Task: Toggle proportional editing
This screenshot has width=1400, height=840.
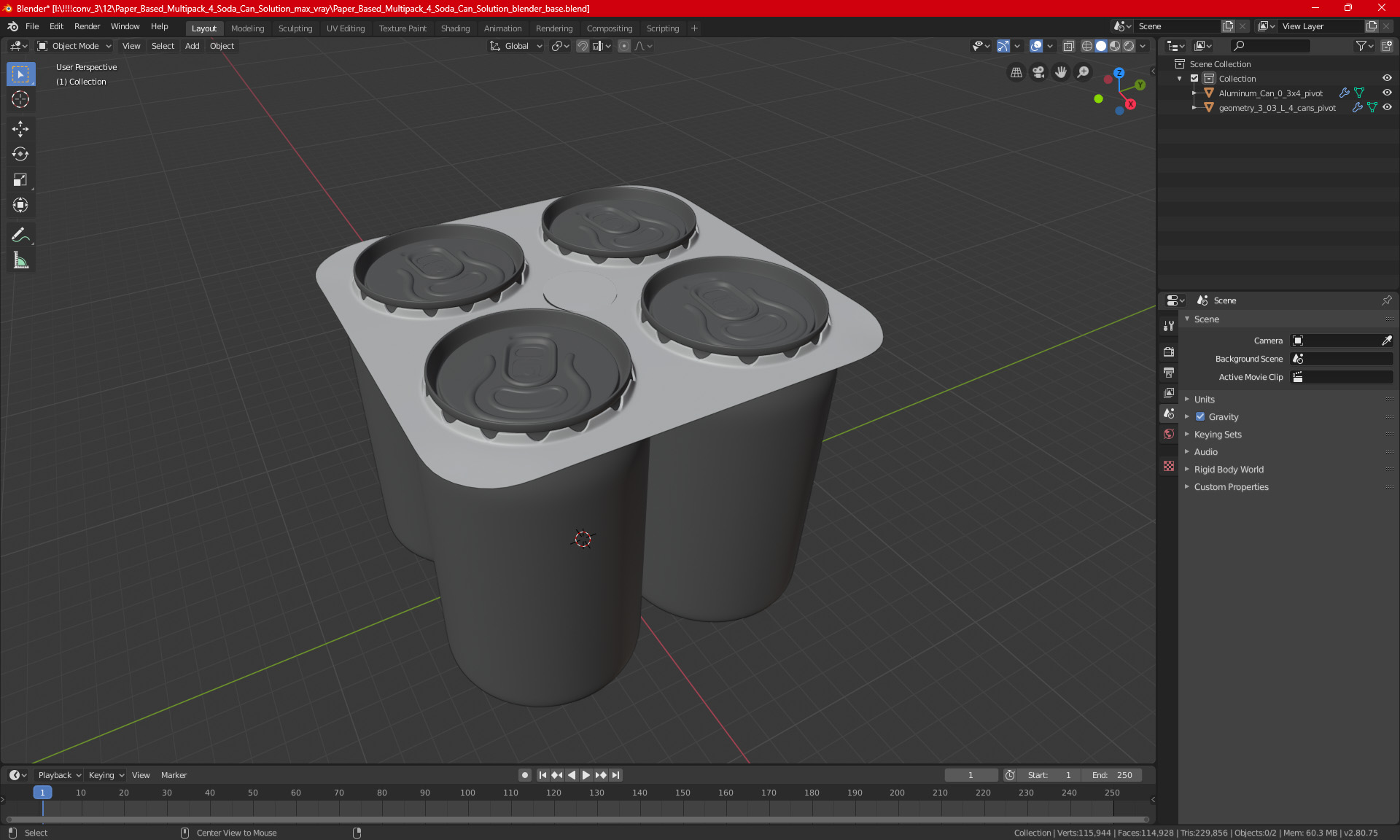Action: 624,46
